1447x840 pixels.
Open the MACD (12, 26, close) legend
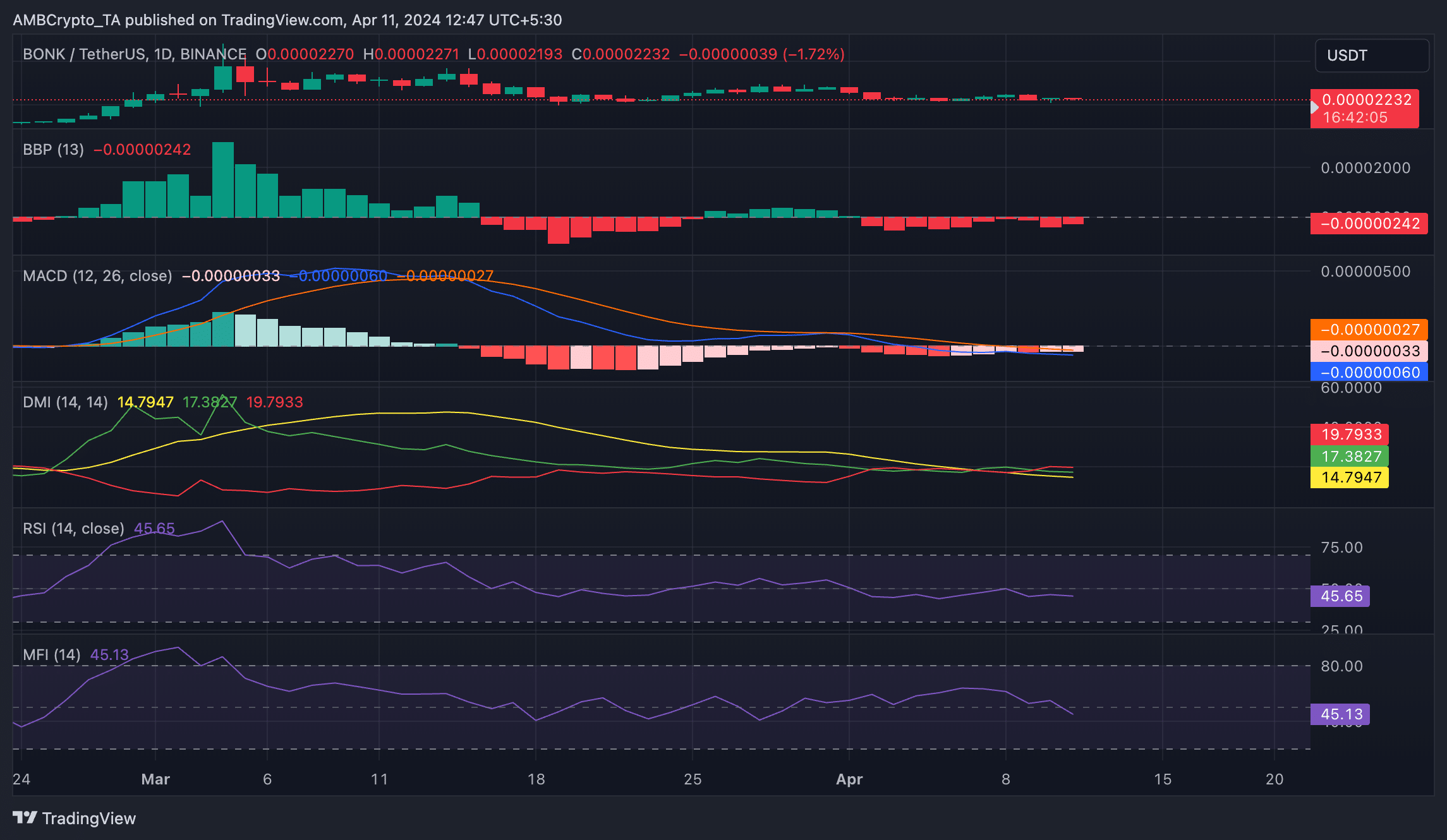coord(97,276)
